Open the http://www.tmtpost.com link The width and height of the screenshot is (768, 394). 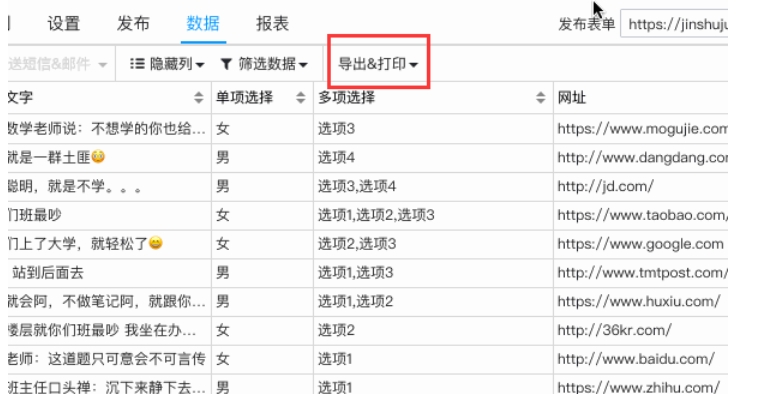643,272
